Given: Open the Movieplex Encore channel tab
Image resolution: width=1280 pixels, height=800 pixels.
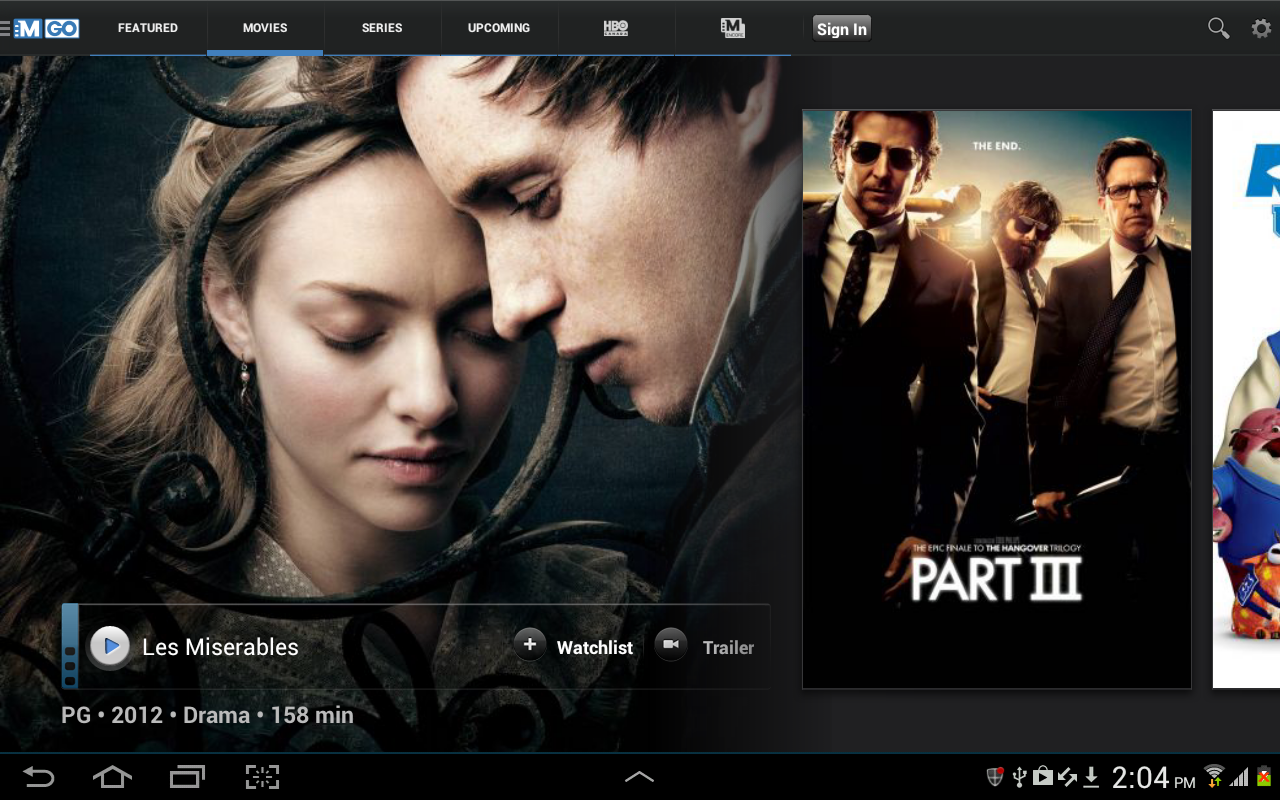Looking at the screenshot, I should pos(733,28).
